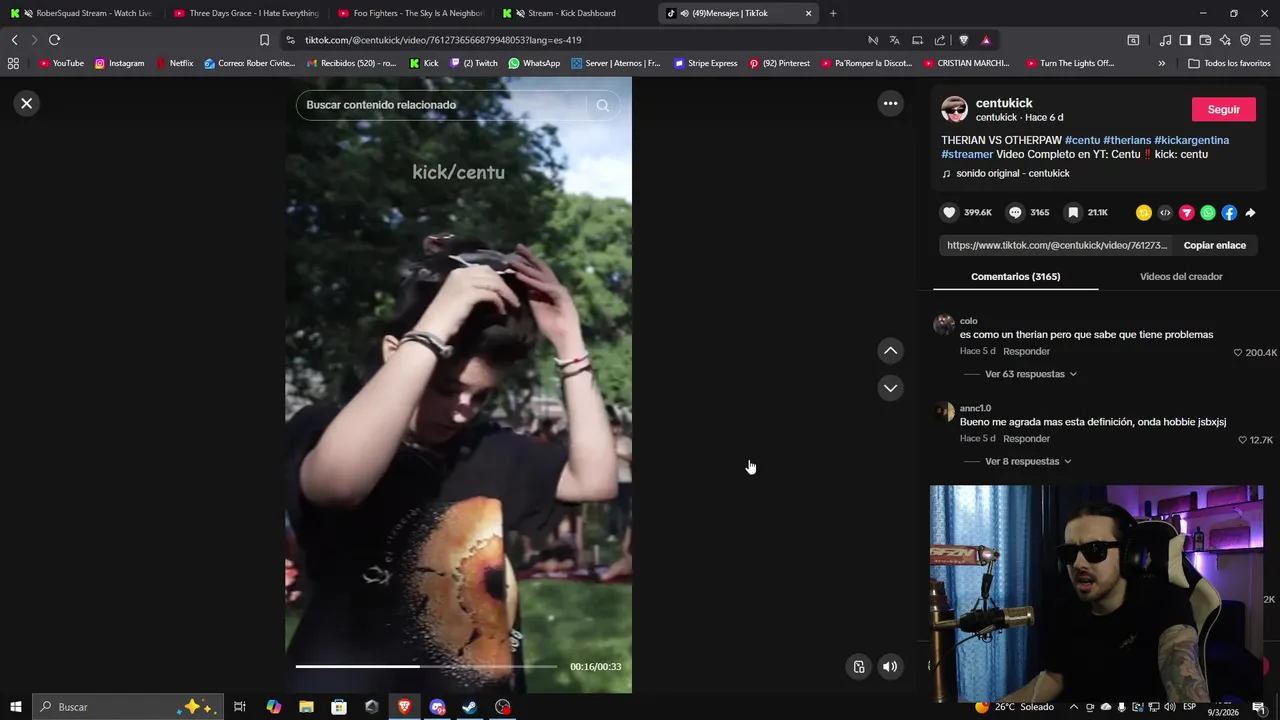Open Brave Wallet icon
Image resolution: width=1280 pixels, height=720 pixels.
pyautogui.click(x=1205, y=40)
